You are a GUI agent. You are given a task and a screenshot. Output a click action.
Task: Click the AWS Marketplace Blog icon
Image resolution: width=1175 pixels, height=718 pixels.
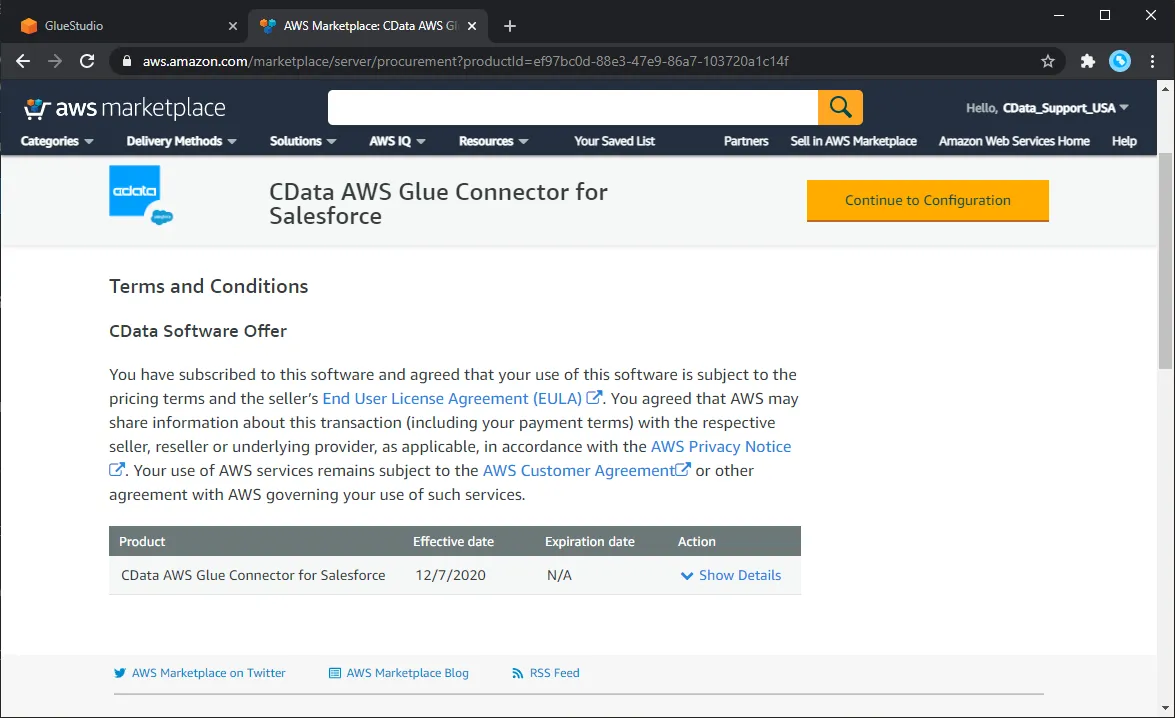pos(333,673)
